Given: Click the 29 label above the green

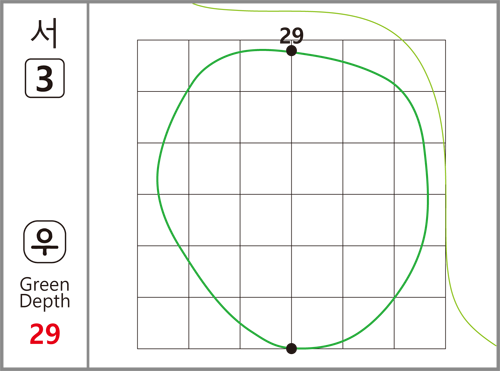Looking at the screenshot, I should [x=291, y=36].
